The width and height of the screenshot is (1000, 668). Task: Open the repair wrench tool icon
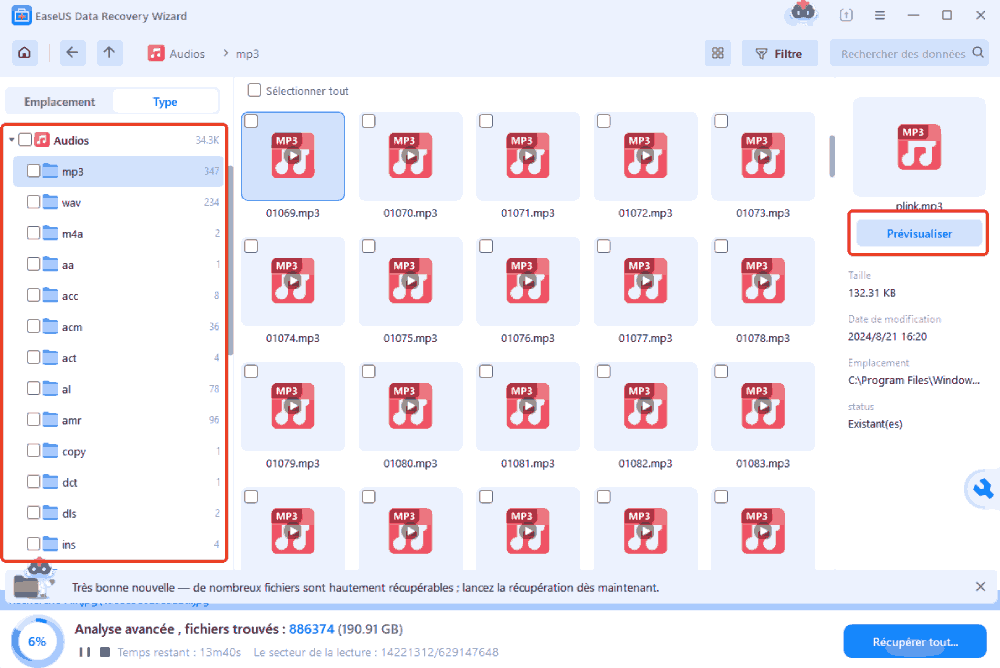[x=983, y=489]
